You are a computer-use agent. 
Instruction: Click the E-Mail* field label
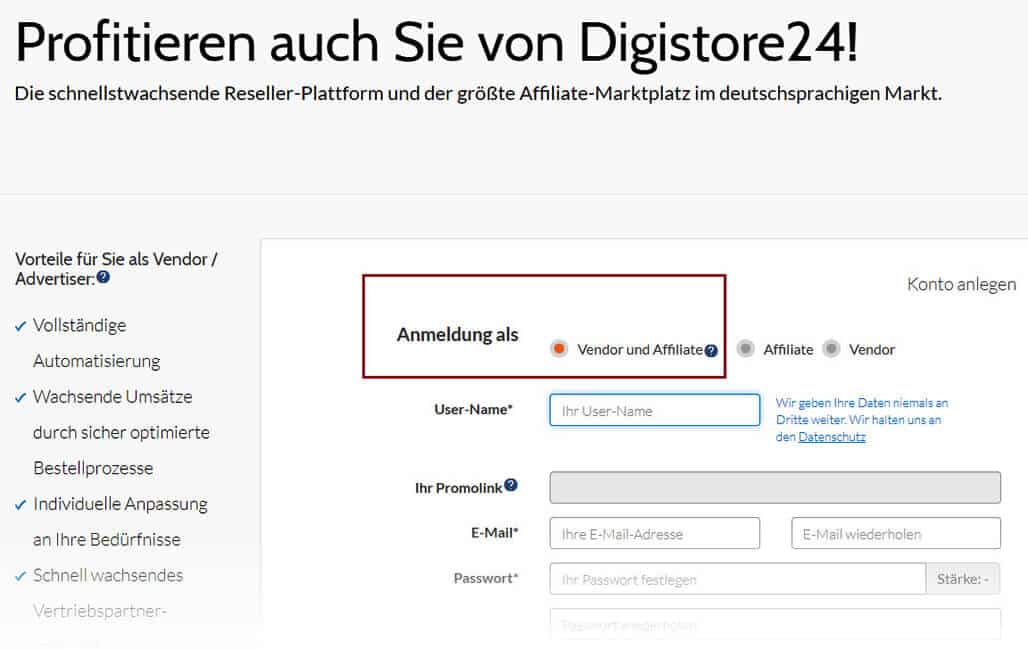494,533
